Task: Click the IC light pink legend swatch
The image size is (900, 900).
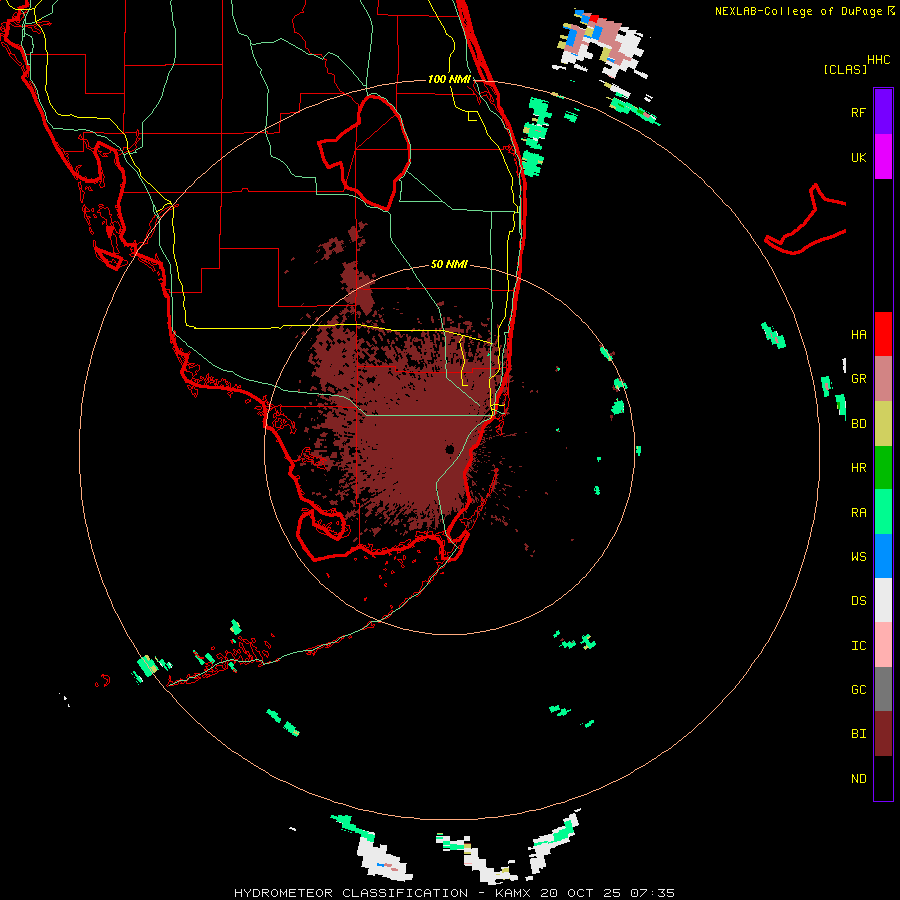Action: [883, 645]
